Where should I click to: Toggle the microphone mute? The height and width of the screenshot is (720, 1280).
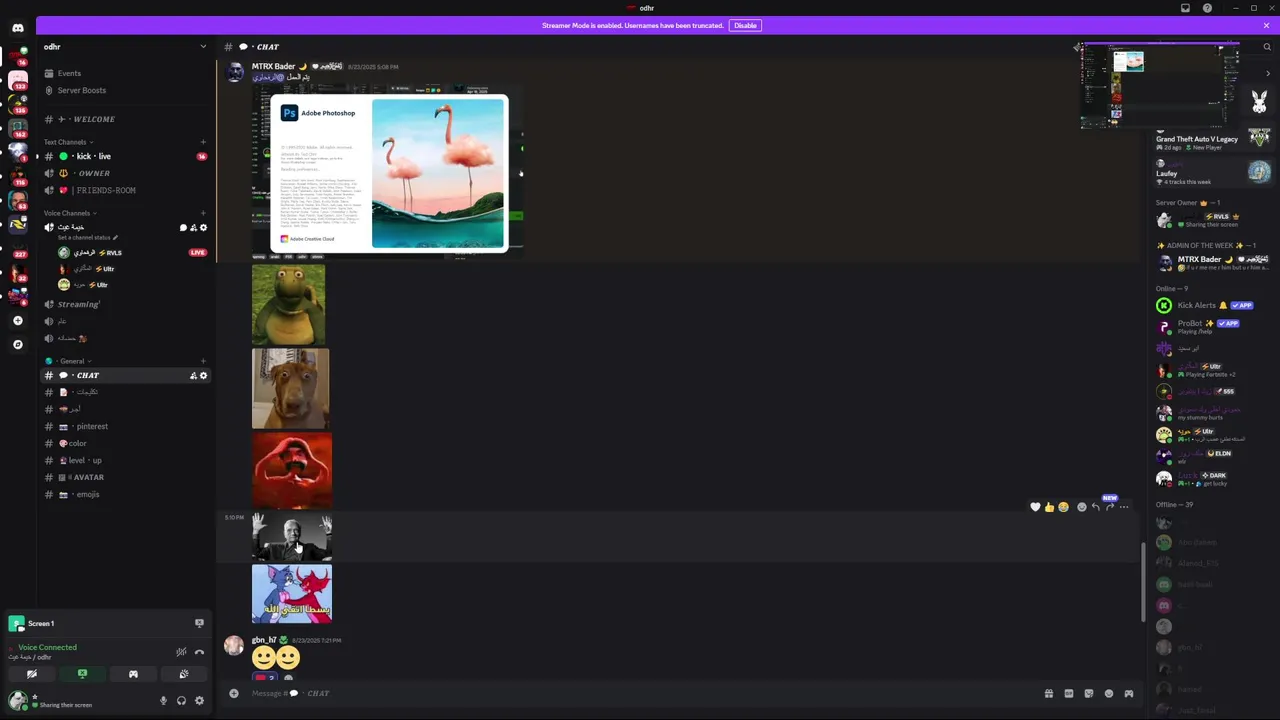163,701
